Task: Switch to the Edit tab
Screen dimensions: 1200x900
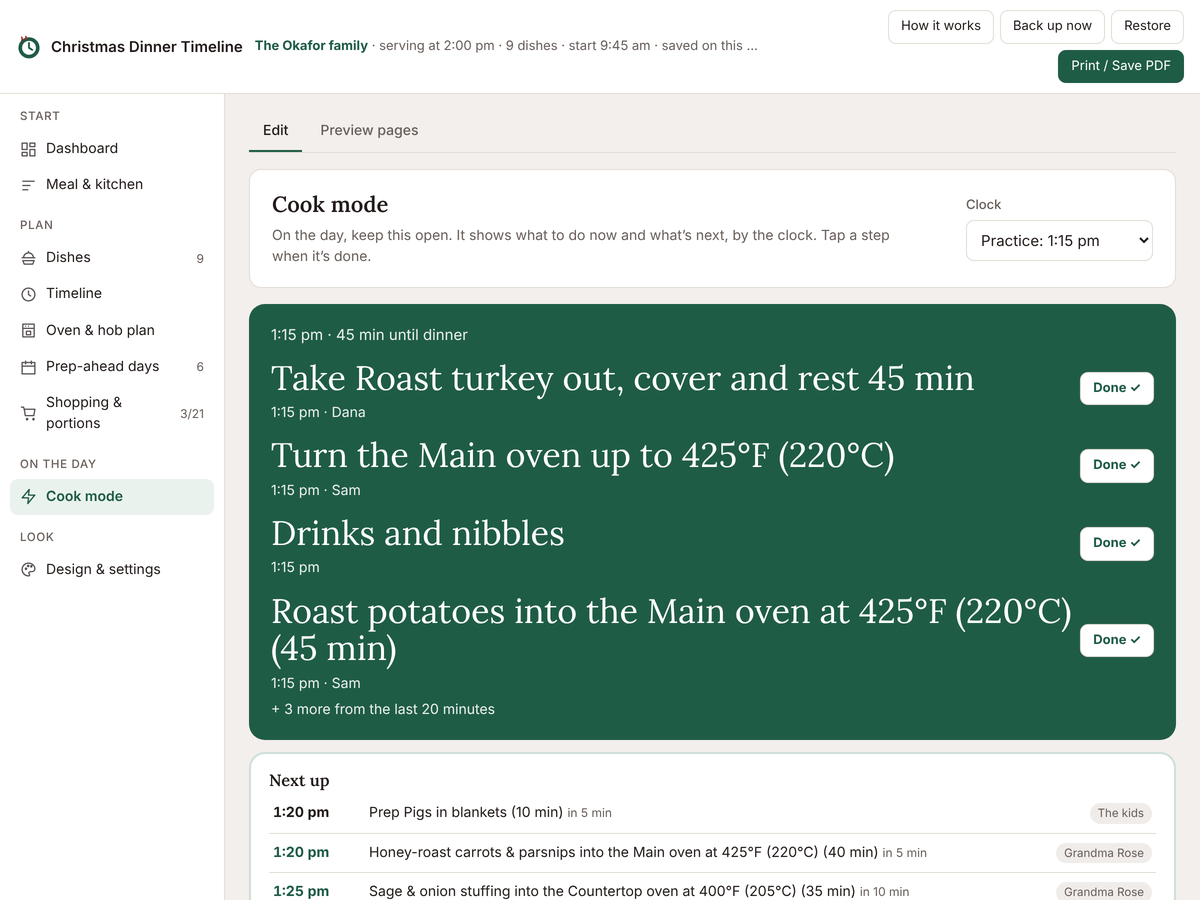Action: tap(275, 130)
